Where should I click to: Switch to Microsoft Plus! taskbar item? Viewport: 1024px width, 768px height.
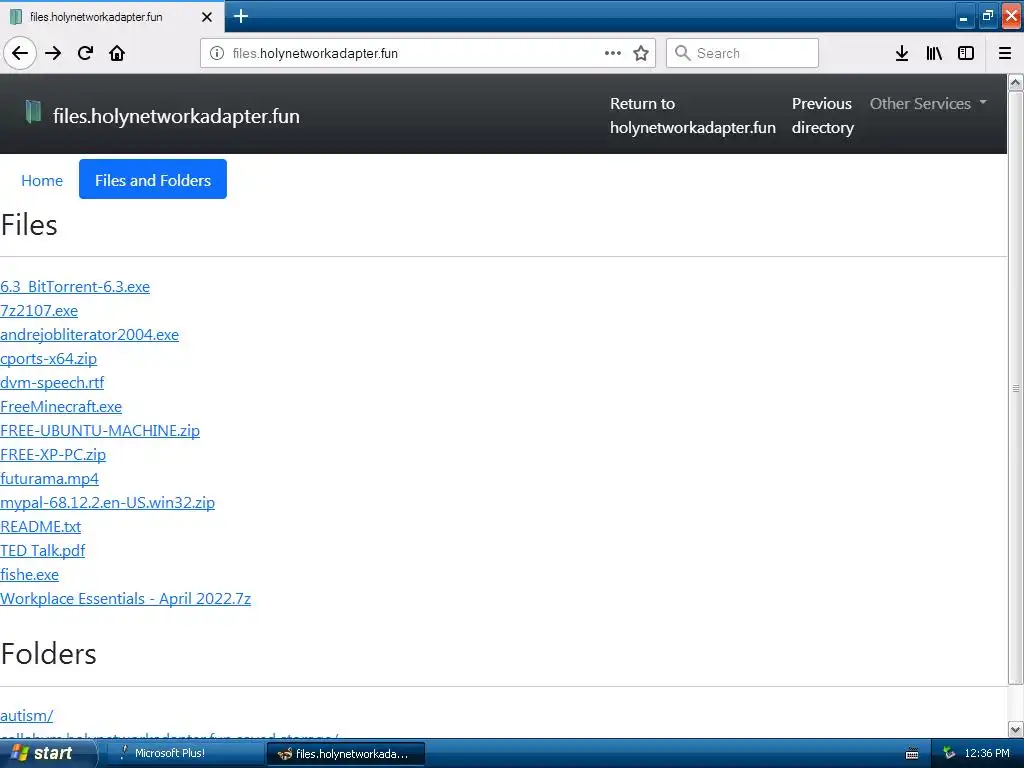tap(183, 753)
